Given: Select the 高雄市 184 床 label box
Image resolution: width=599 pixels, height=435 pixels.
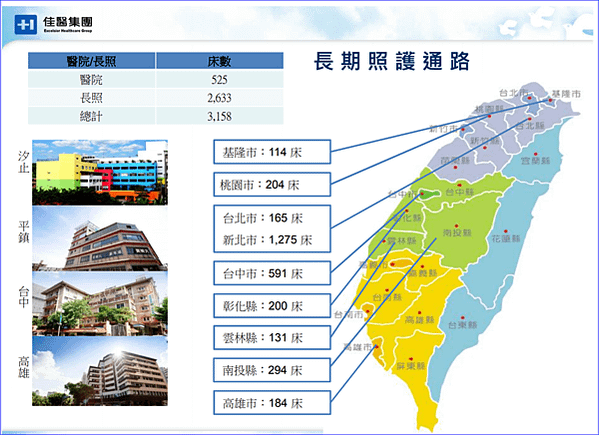Looking at the screenshot, I should click(x=272, y=403).
